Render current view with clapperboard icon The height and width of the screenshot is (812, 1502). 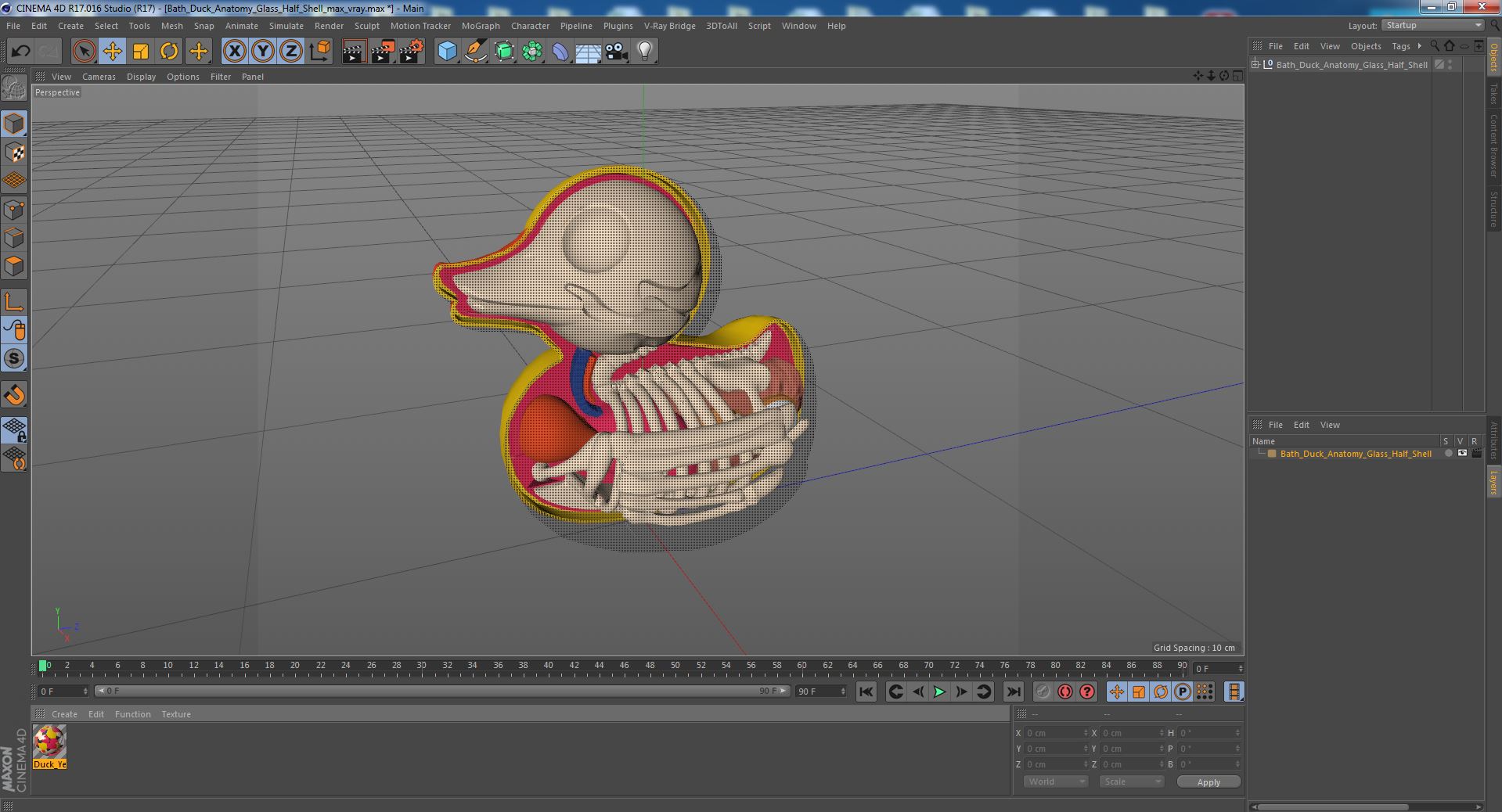pos(354,52)
